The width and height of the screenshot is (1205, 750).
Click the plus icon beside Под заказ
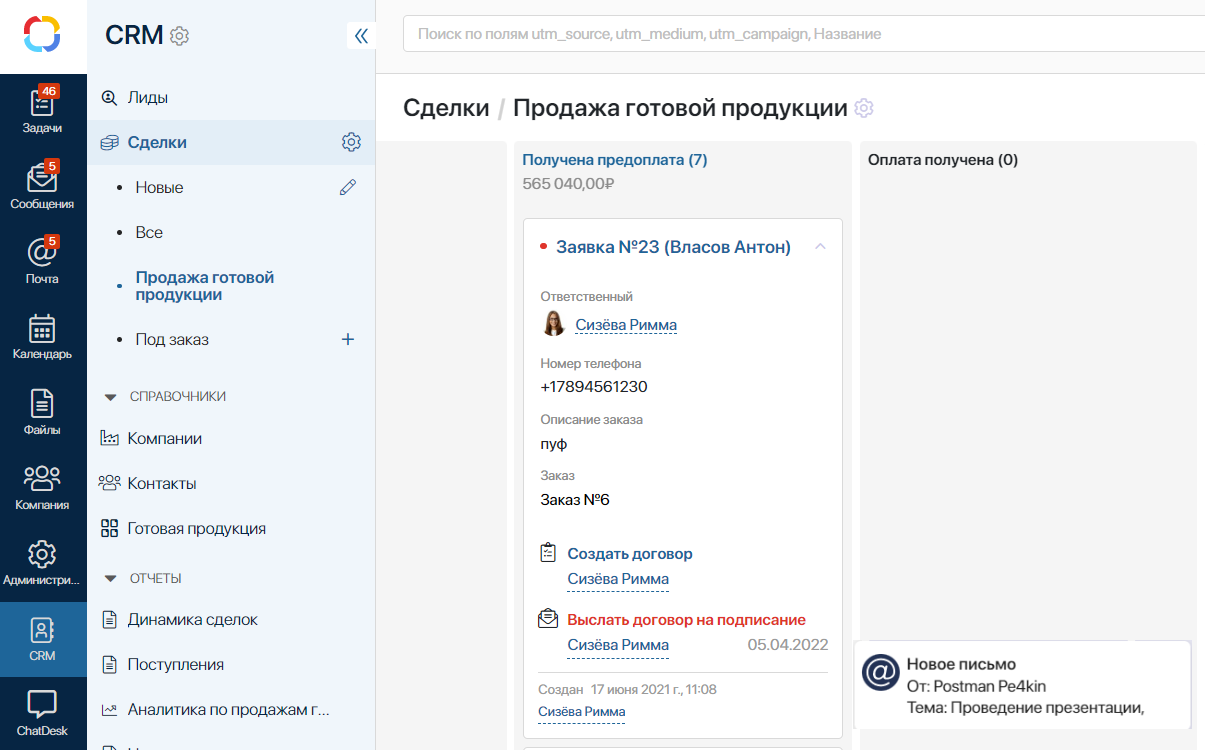(348, 339)
